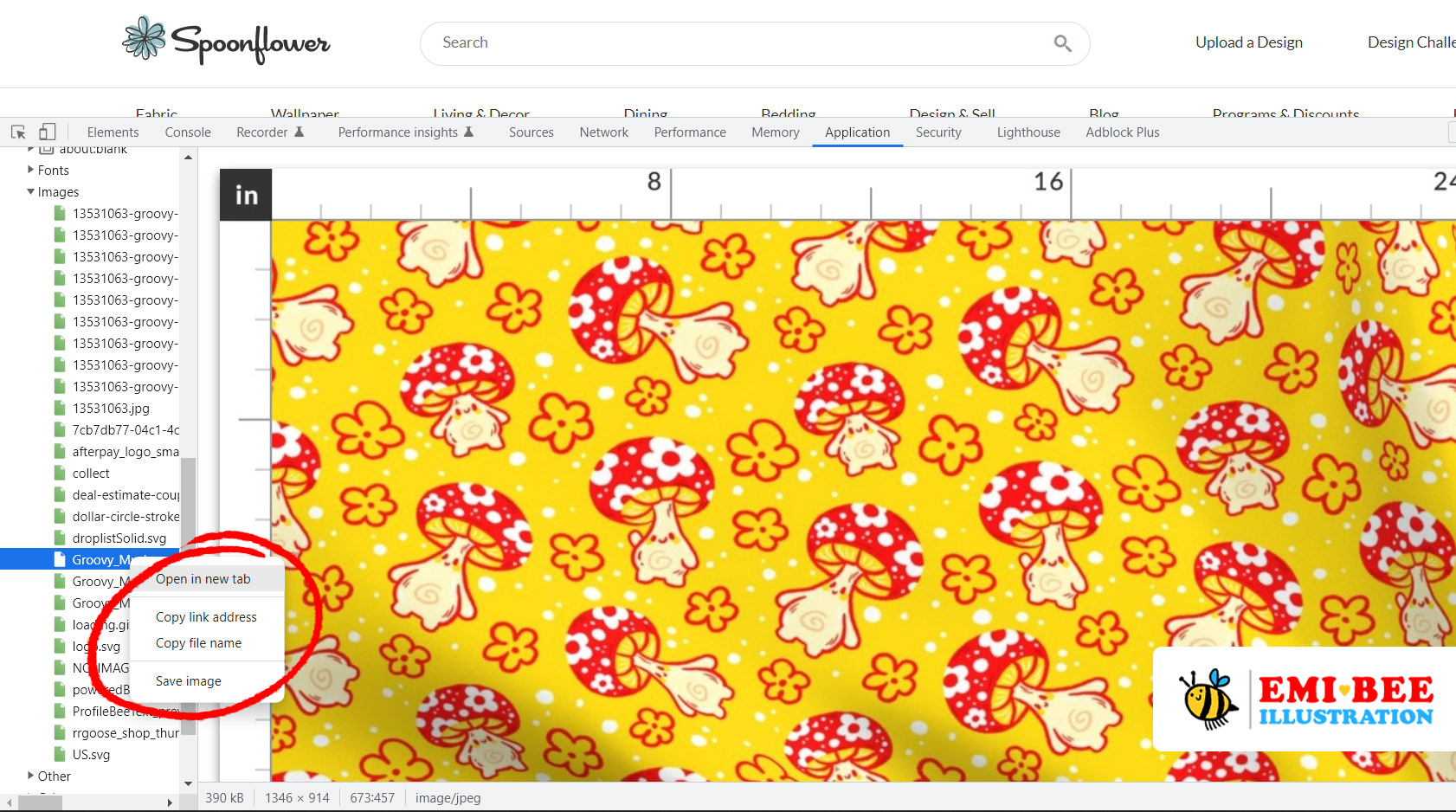Viewport: 1456px width, 812px height.
Task: Select afterpay_logo_sma resource
Action: click(x=126, y=451)
